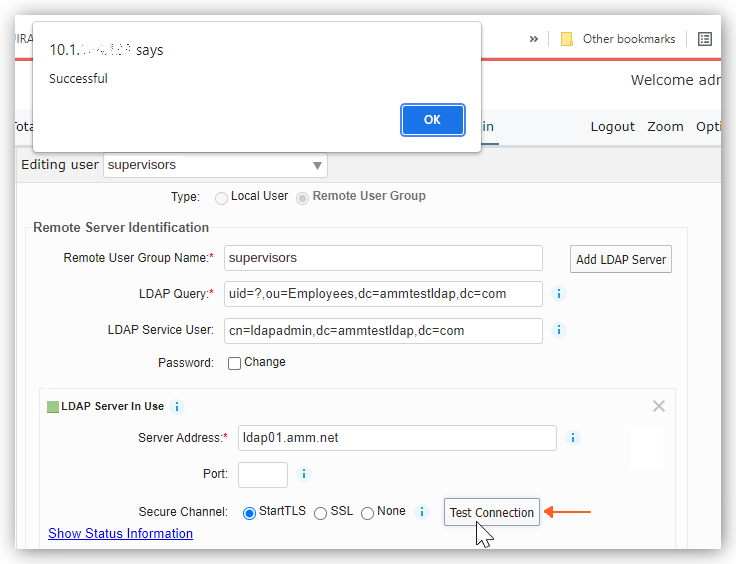736x564 pixels.
Task: Show info for LDAP Query
Action: (x=559, y=294)
